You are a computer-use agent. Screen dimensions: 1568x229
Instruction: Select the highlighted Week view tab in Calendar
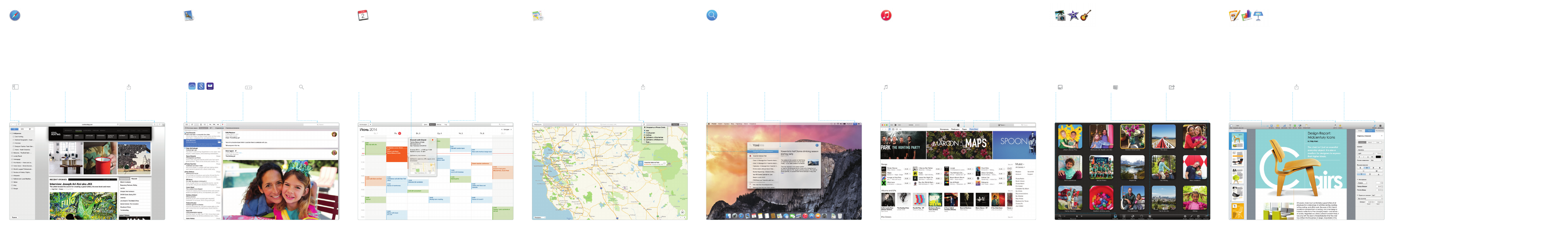pos(433,124)
